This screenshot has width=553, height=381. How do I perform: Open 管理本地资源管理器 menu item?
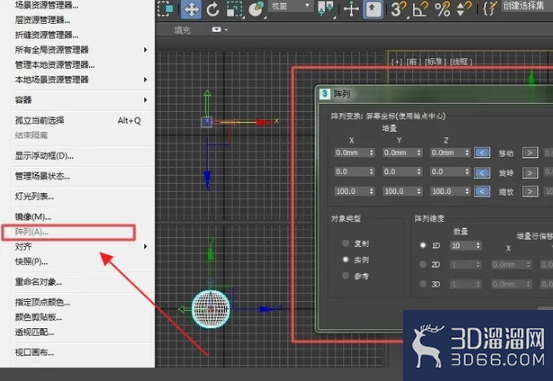tap(55, 65)
